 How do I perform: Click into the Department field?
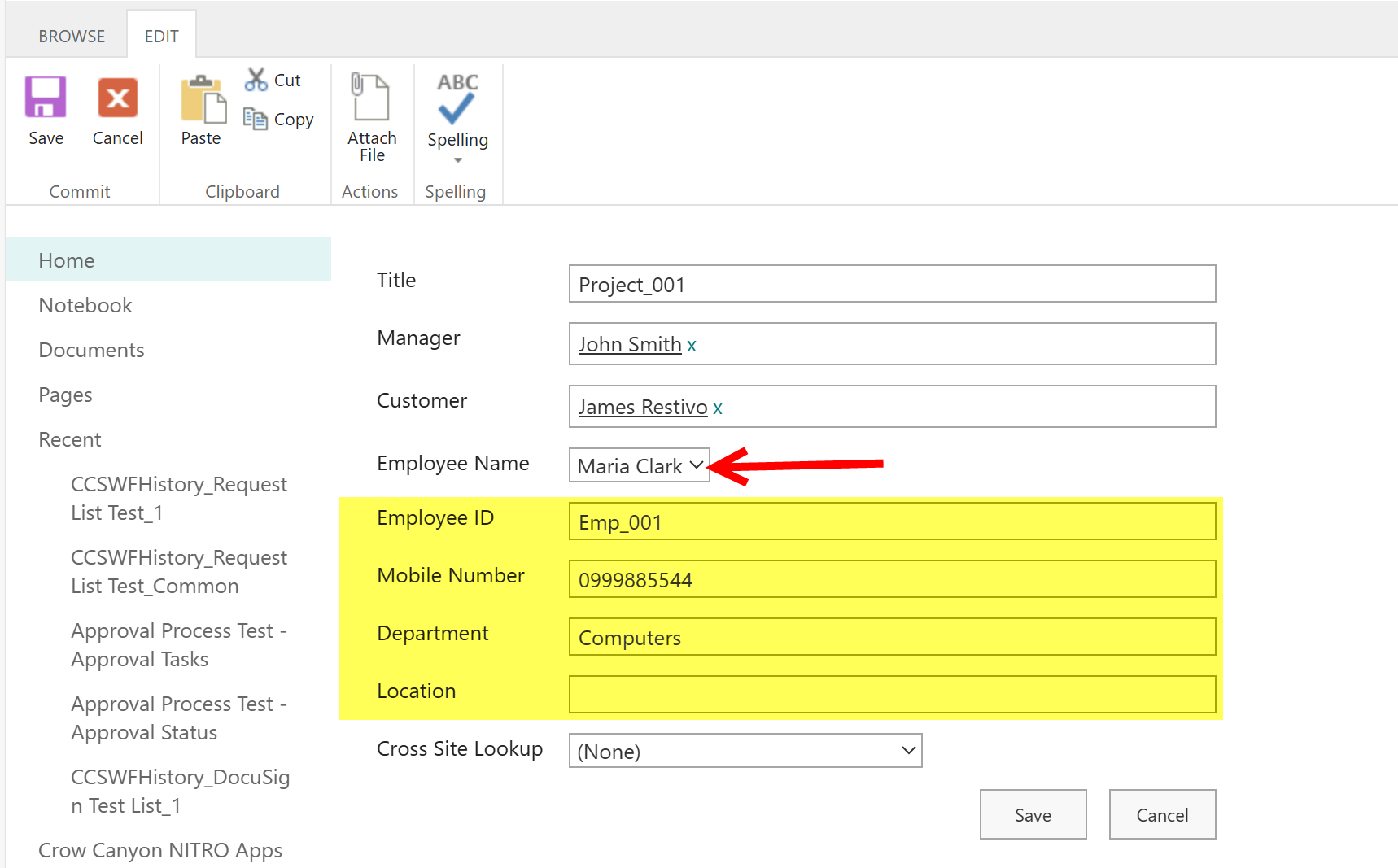click(892, 637)
